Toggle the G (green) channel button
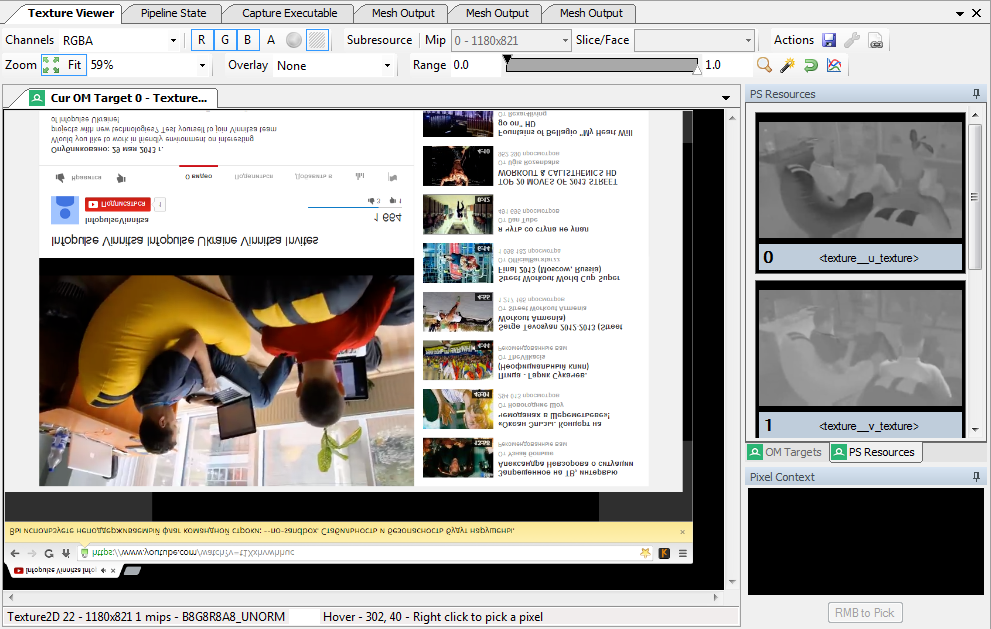This screenshot has width=991, height=629. [x=225, y=40]
